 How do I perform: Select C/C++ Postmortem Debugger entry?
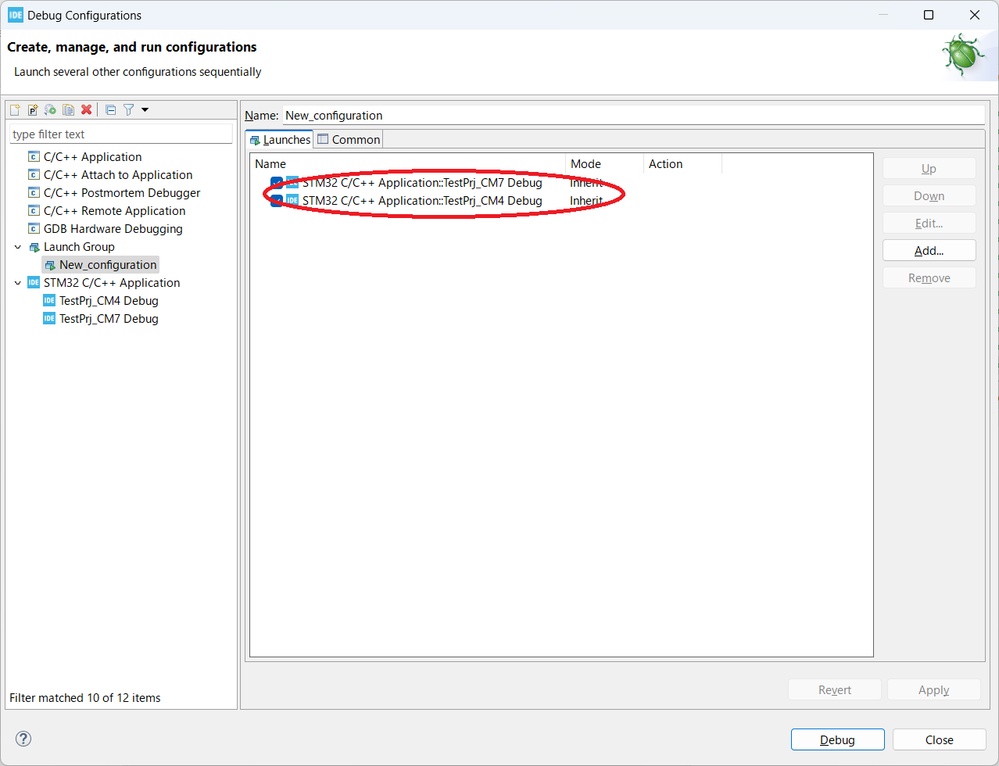(x=122, y=192)
